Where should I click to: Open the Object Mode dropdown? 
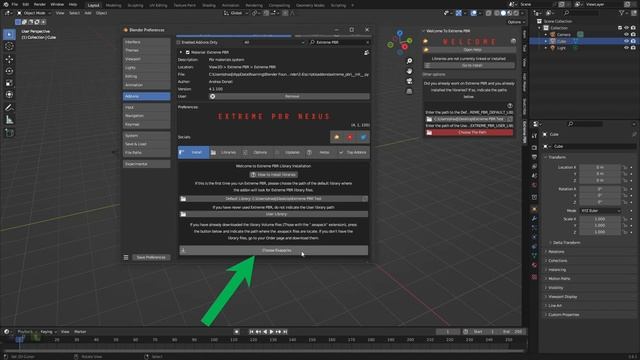tap(33, 13)
